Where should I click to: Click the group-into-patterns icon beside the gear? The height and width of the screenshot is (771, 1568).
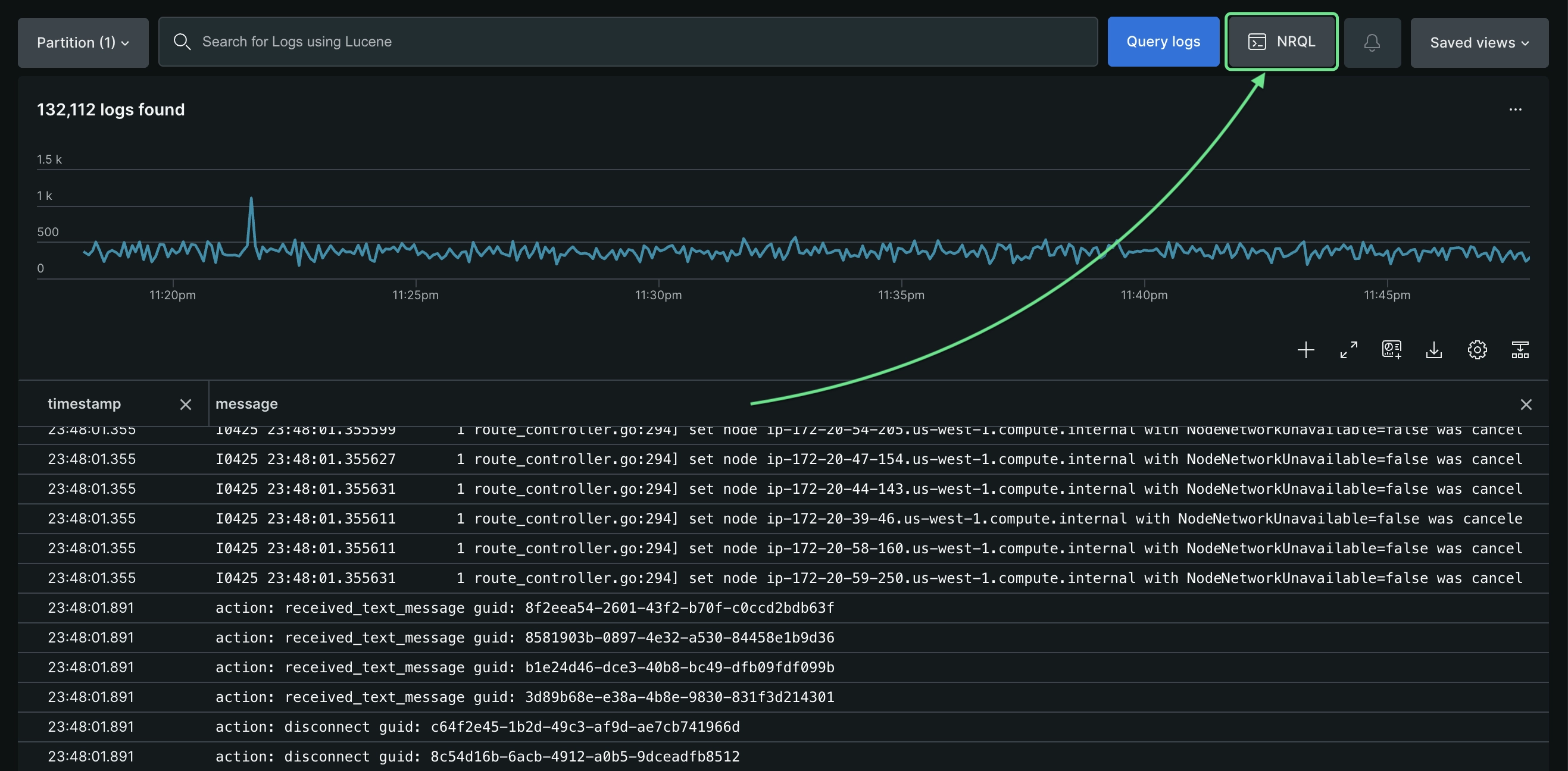(x=1519, y=350)
